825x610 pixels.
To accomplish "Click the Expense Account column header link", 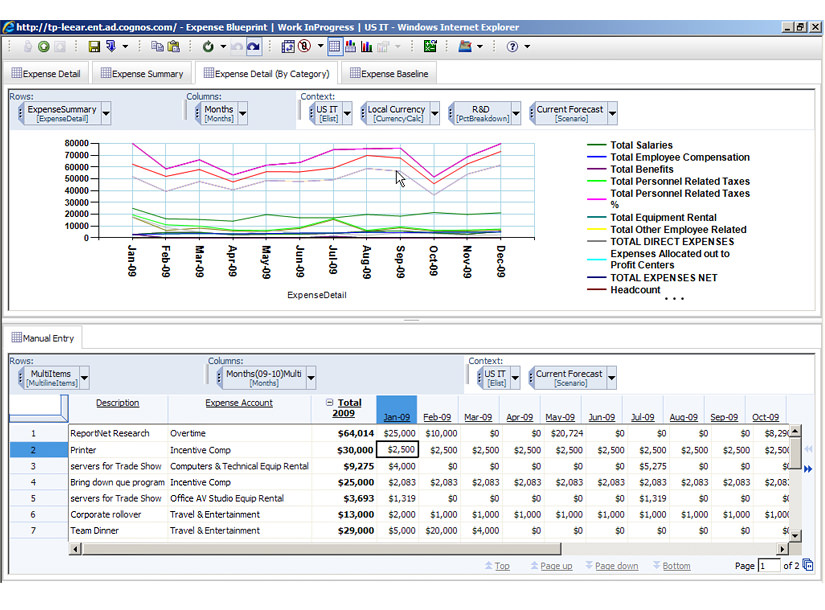I will pos(239,403).
